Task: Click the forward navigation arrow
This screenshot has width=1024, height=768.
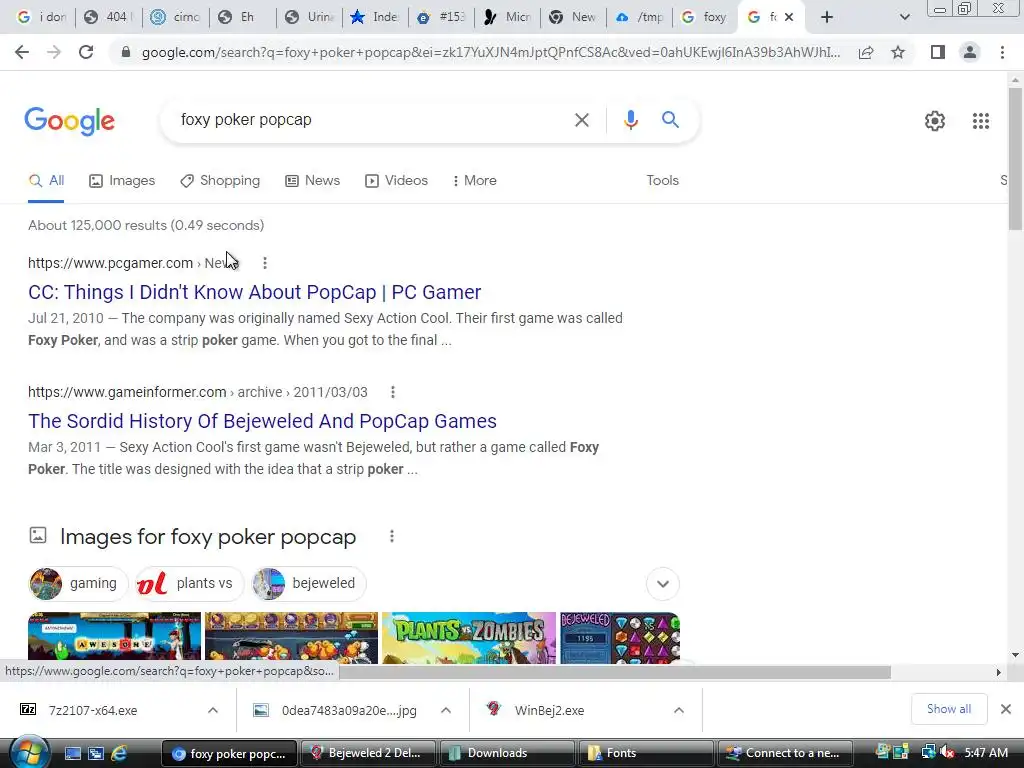Action: coord(54,52)
